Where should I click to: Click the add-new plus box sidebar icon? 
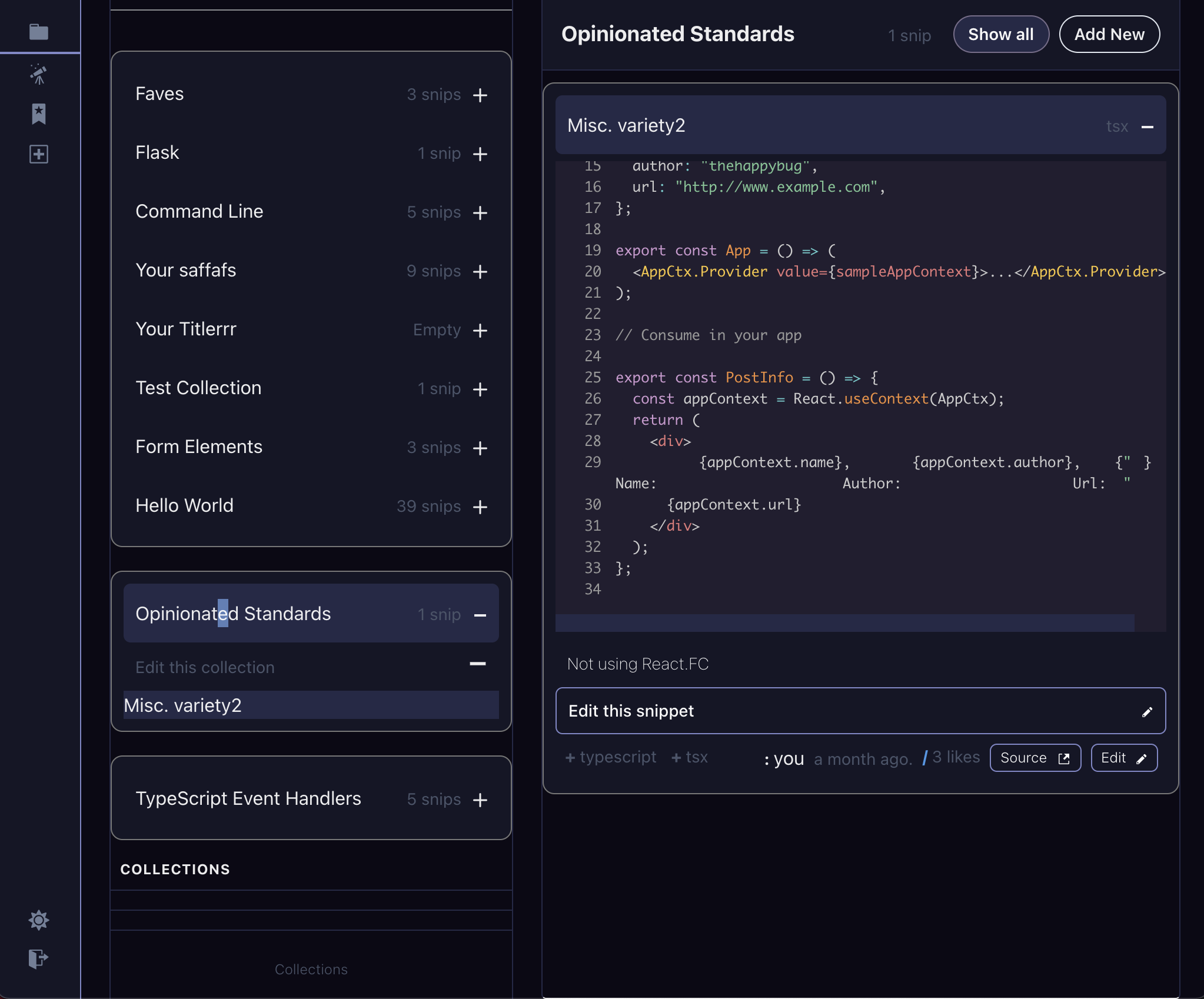(x=39, y=154)
